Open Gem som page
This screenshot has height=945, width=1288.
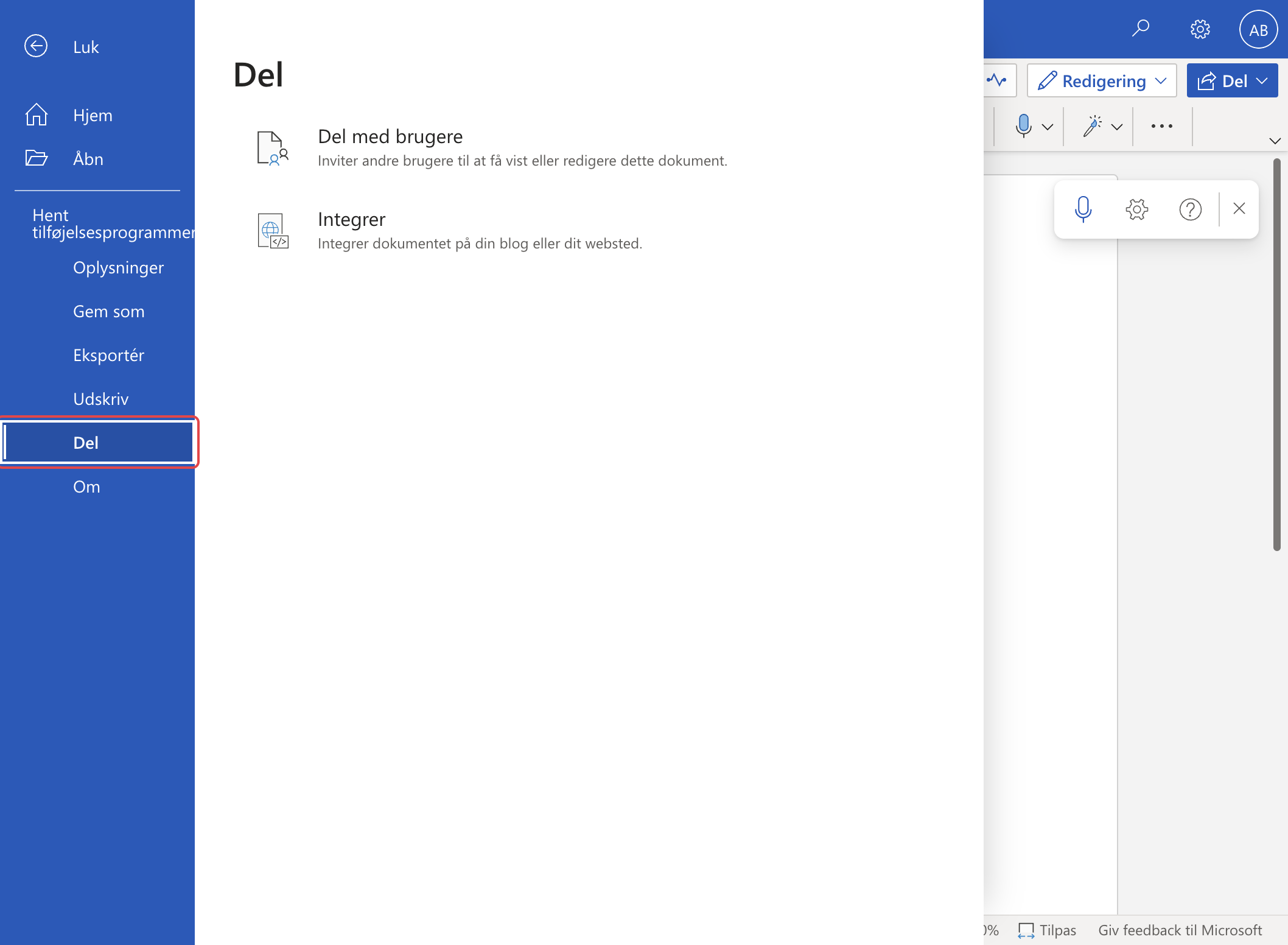(109, 311)
